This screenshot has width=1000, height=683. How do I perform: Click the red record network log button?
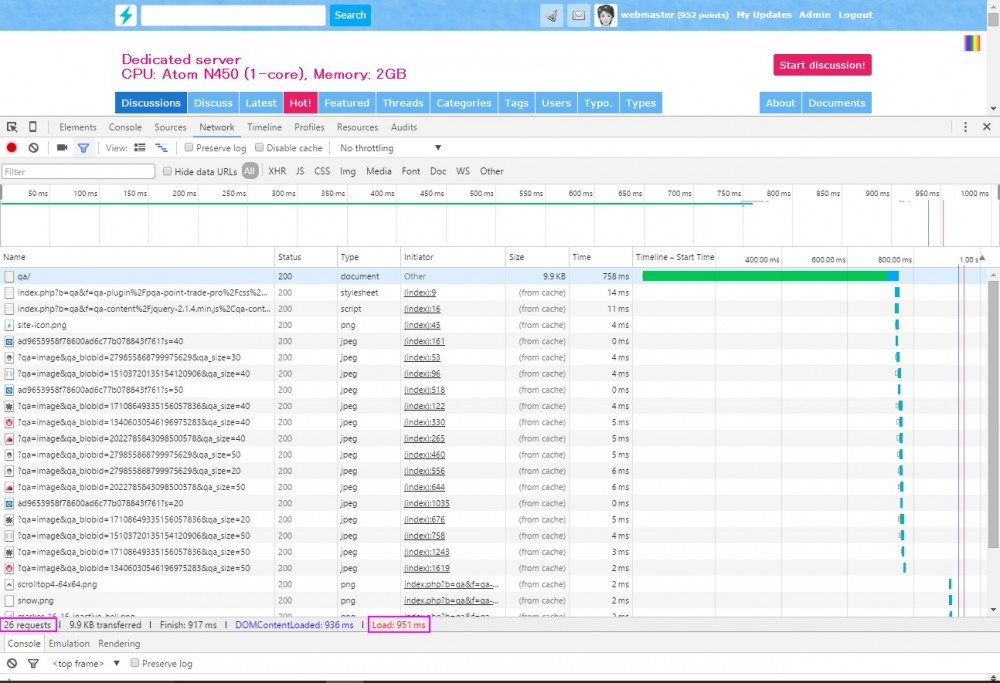(x=12, y=148)
